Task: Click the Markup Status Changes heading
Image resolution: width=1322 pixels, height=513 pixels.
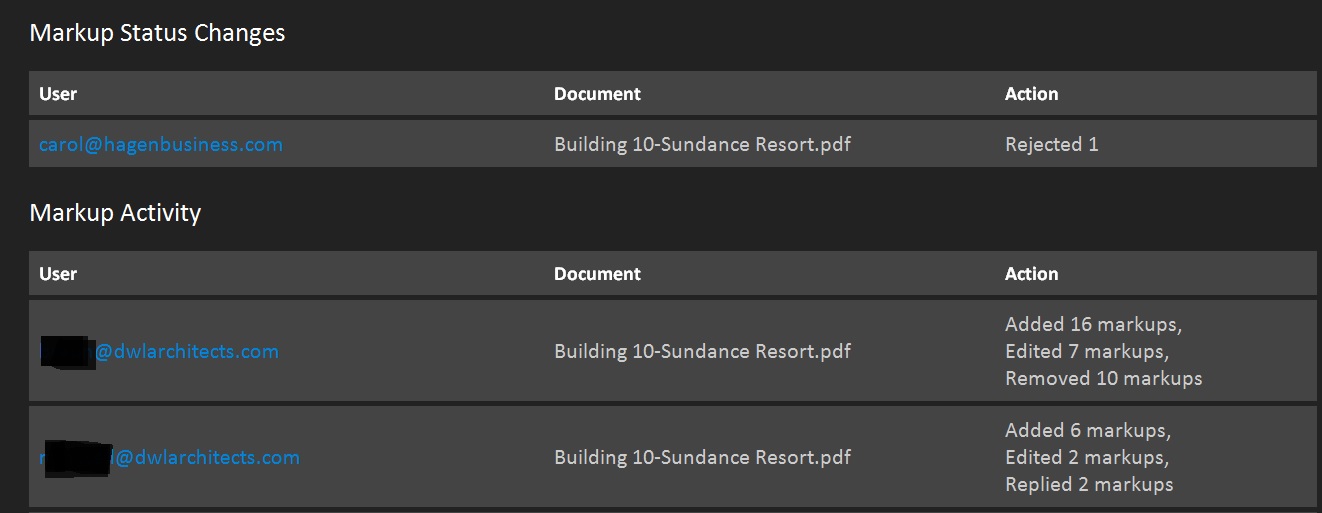Action: 157,33
